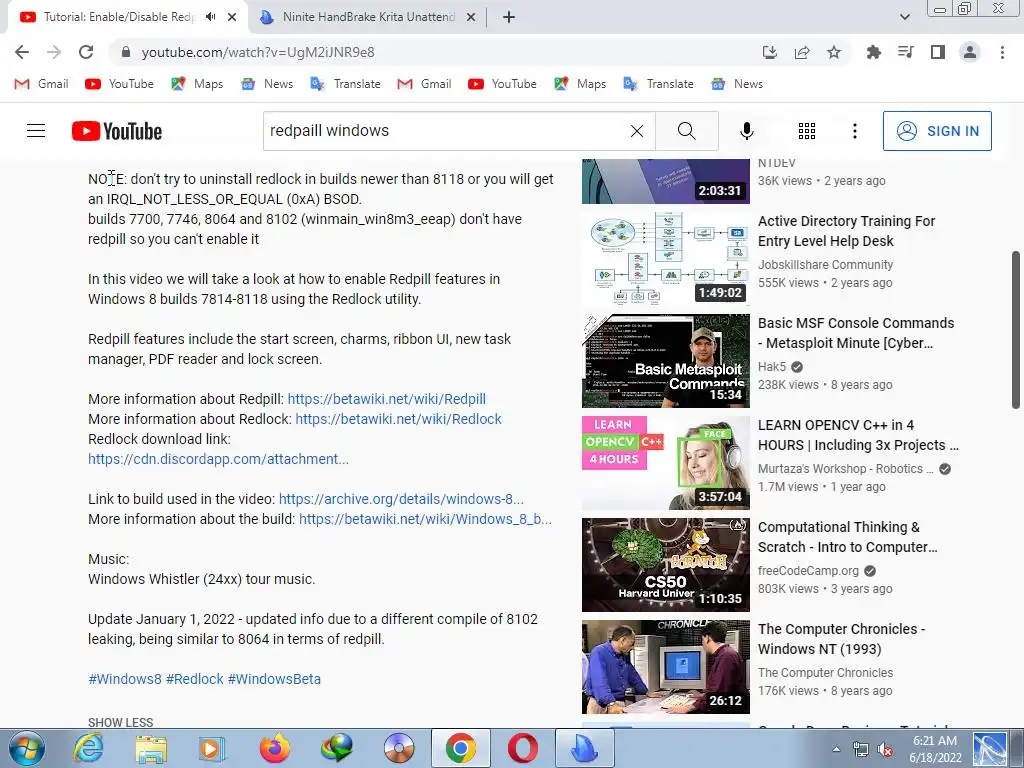Open the archive.org windows-8 build link

point(401,499)
